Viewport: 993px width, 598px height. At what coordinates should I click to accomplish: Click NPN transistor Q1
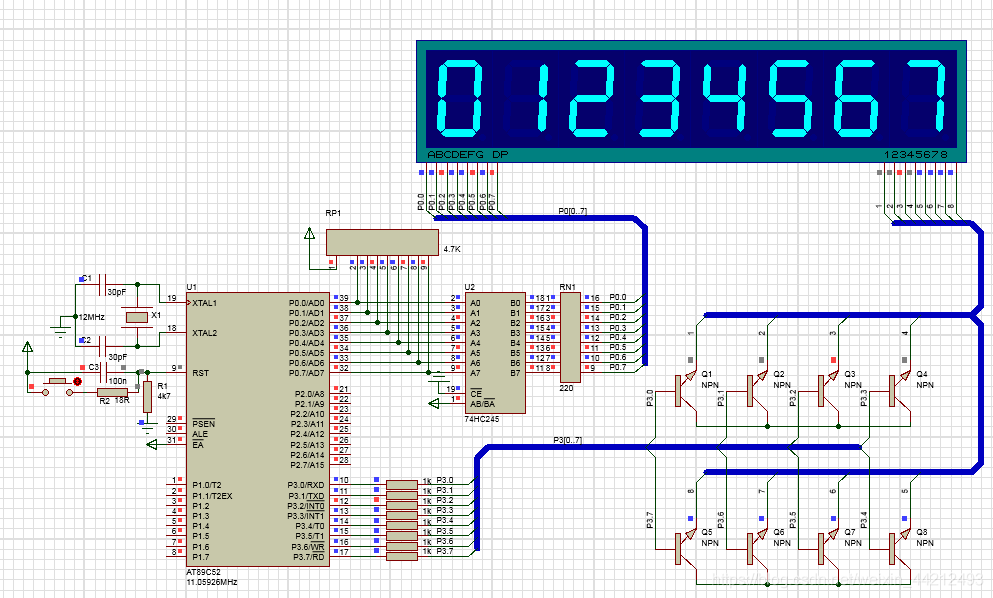coord(685,390)
